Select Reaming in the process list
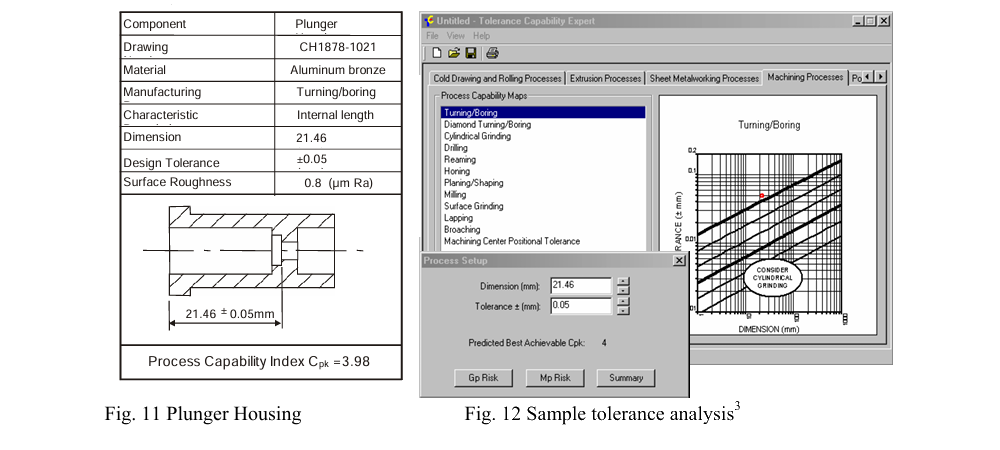The width and height of the screenshot is (1000, 450). [460, 159]
